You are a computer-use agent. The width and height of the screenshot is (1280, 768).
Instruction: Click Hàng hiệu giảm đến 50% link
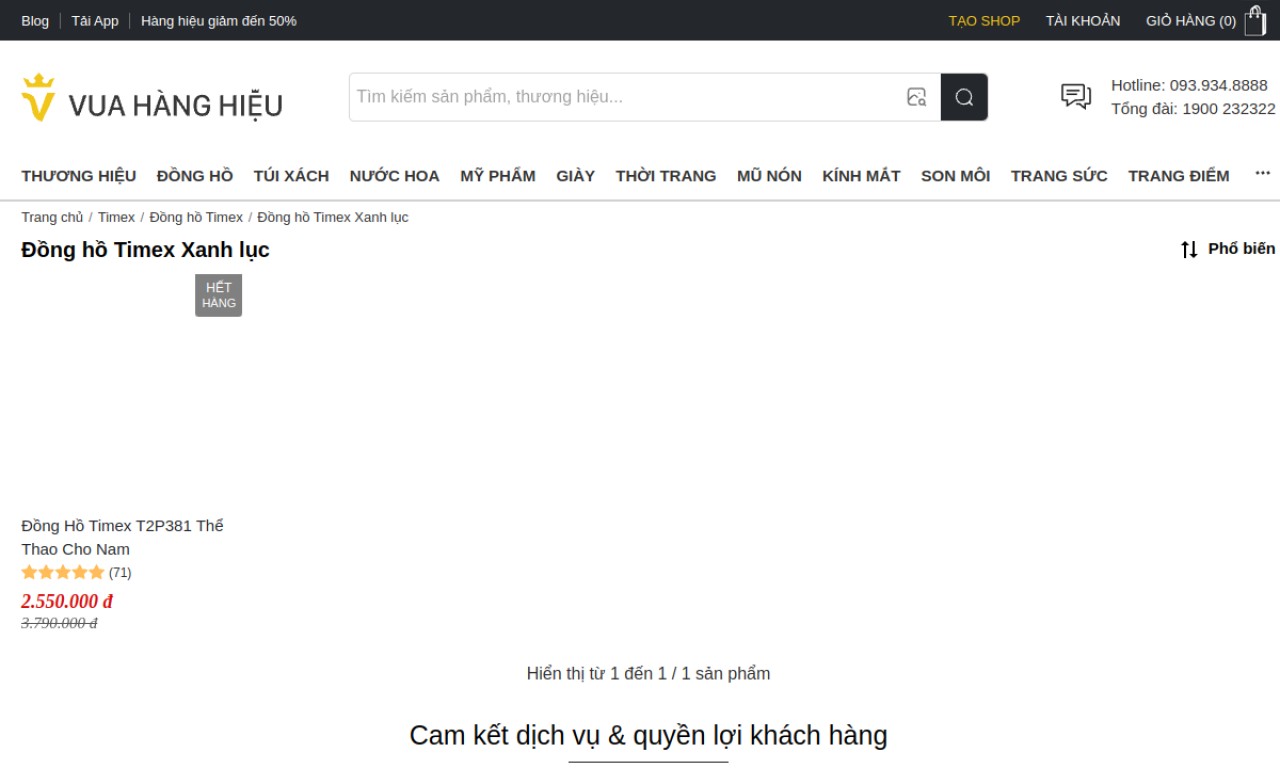pyautogui.click(x=219, y=20)
